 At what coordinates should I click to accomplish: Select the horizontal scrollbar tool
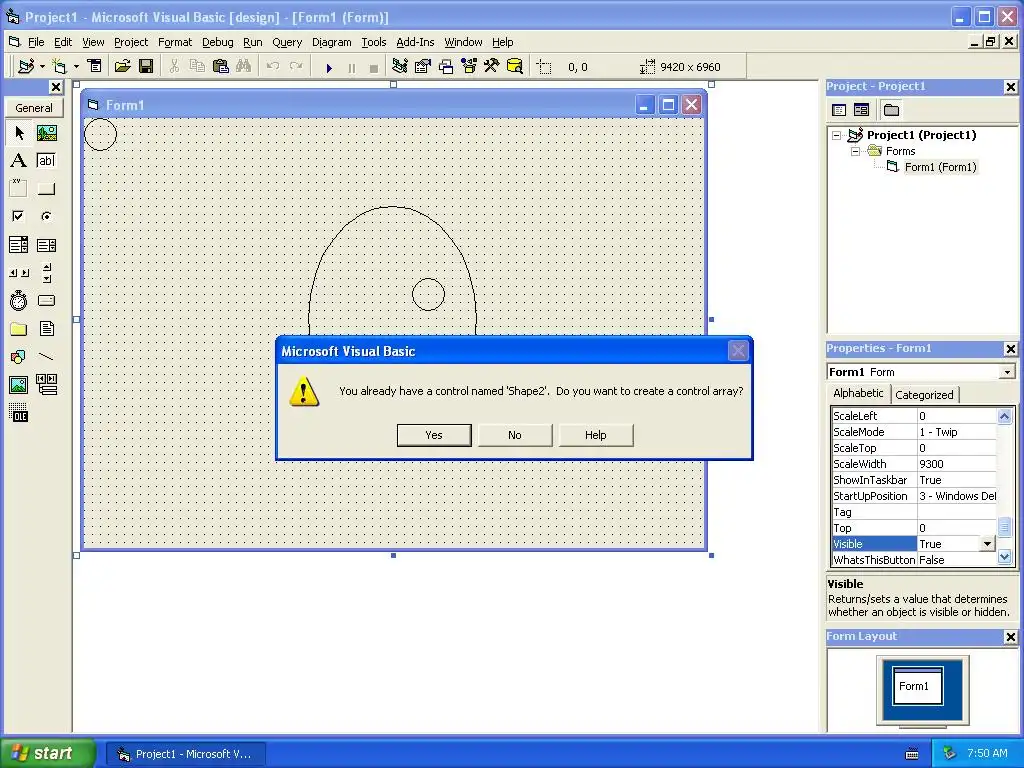click(x=19, y=273)
